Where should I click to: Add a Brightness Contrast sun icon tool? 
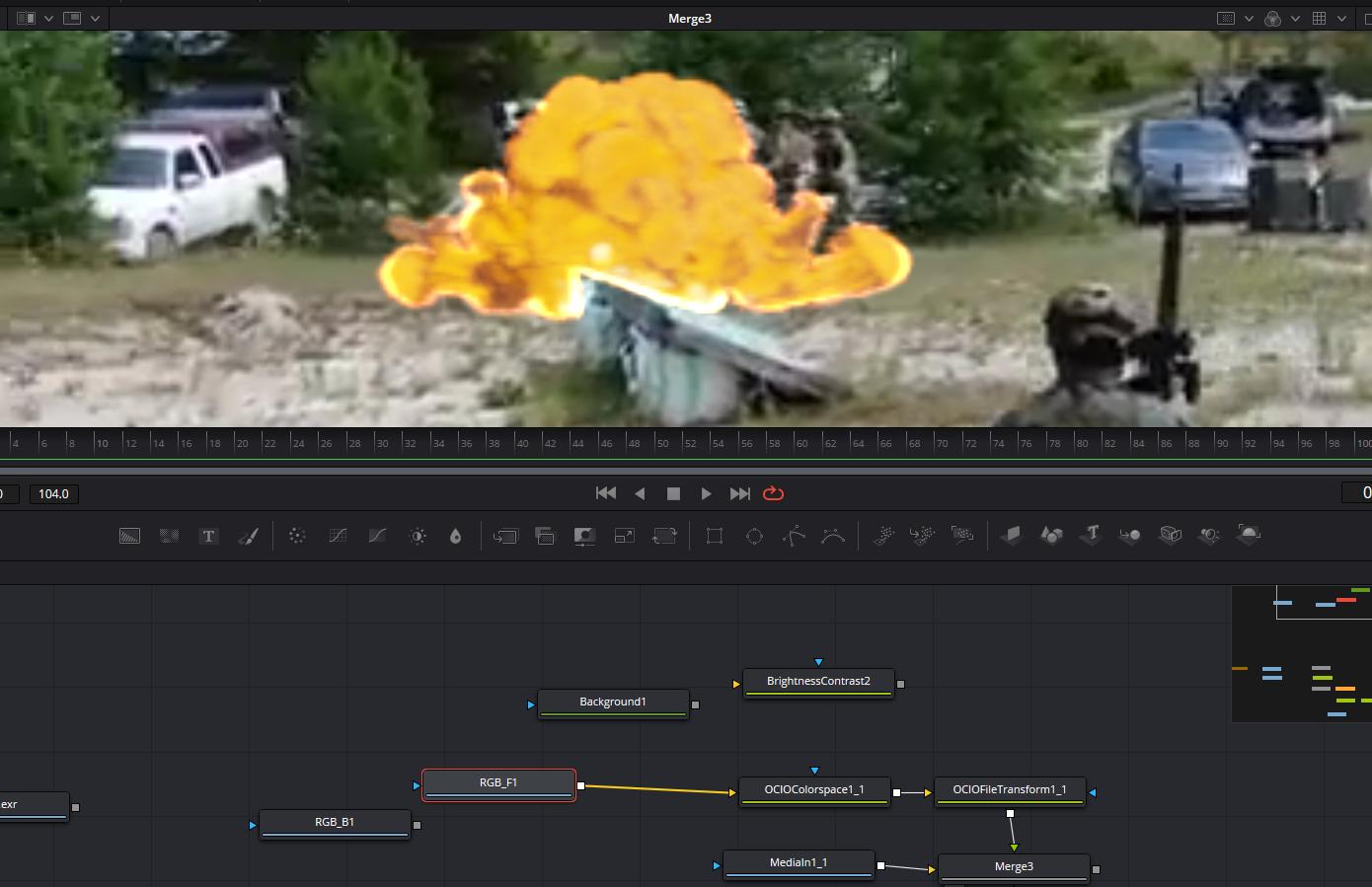[x=418, y=536]
